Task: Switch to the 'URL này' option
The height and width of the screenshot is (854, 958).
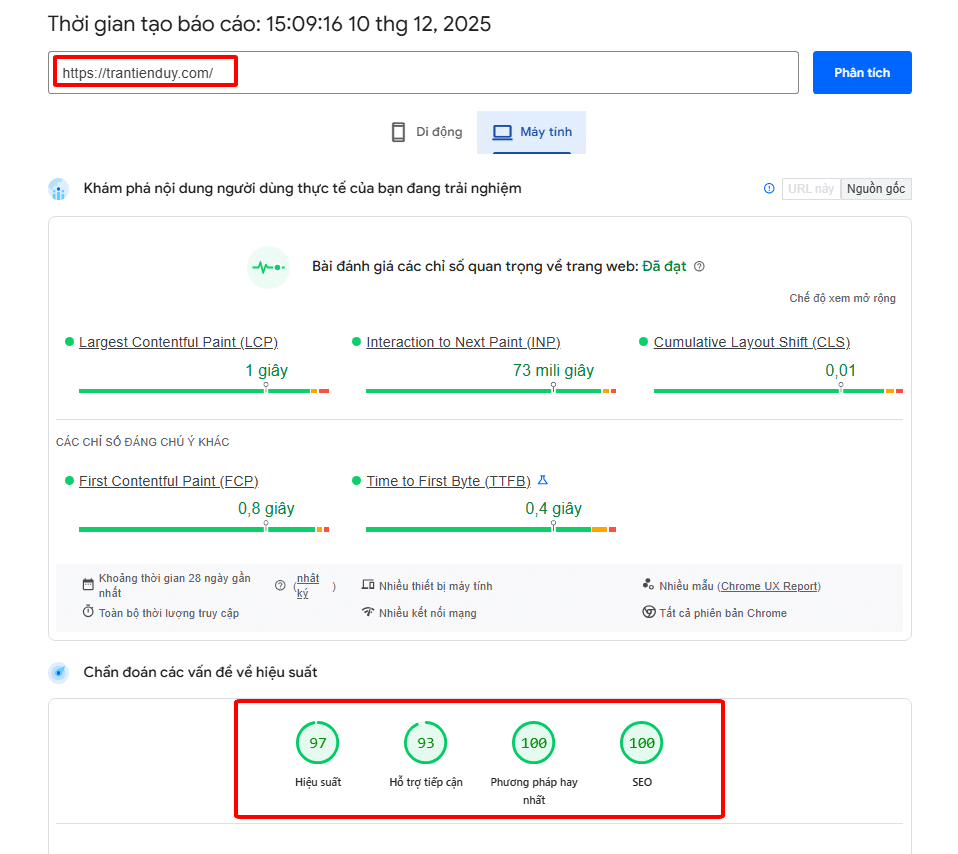Action: point(811,188)
